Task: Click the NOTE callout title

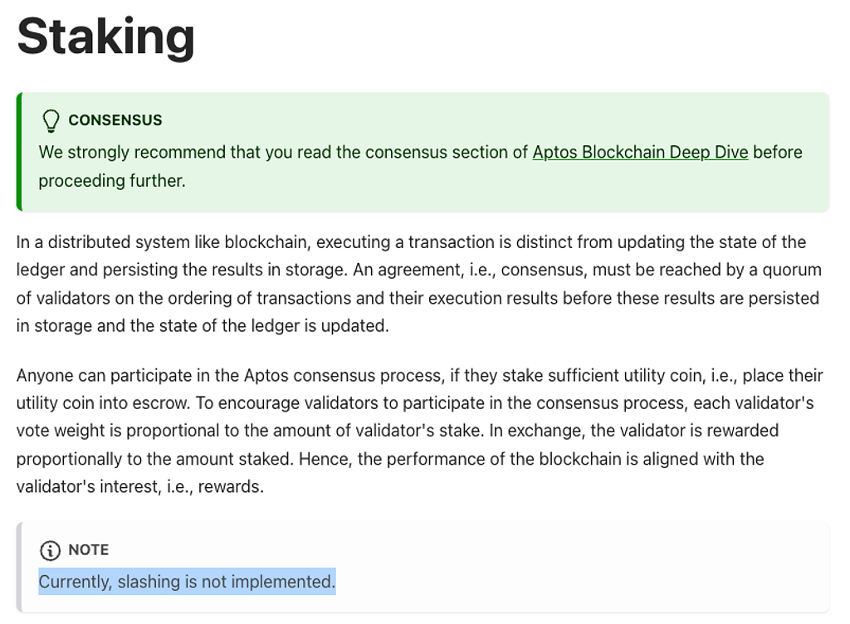Action: (88, 550)
